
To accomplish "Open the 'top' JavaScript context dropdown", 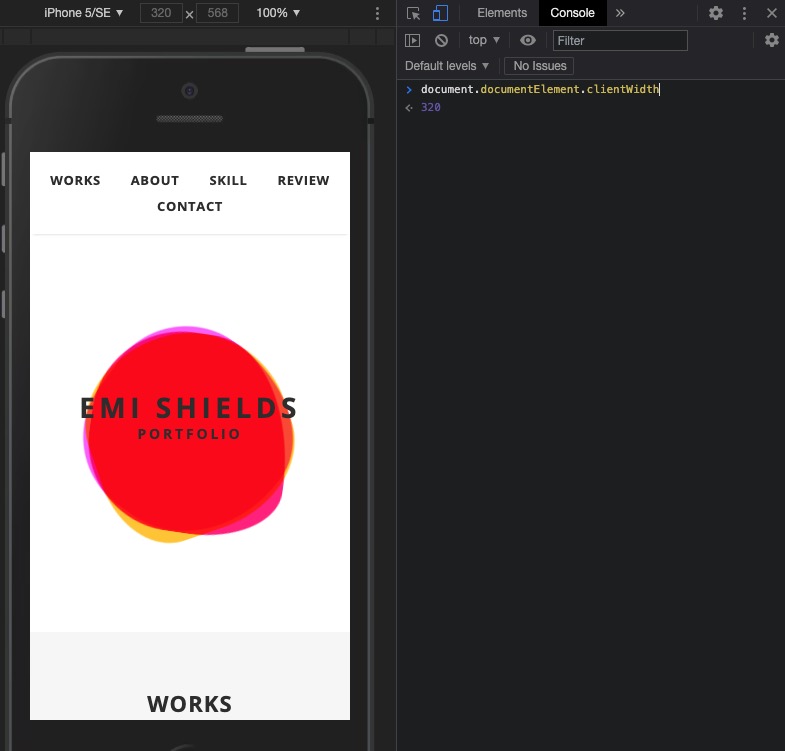I will [484, 40].
